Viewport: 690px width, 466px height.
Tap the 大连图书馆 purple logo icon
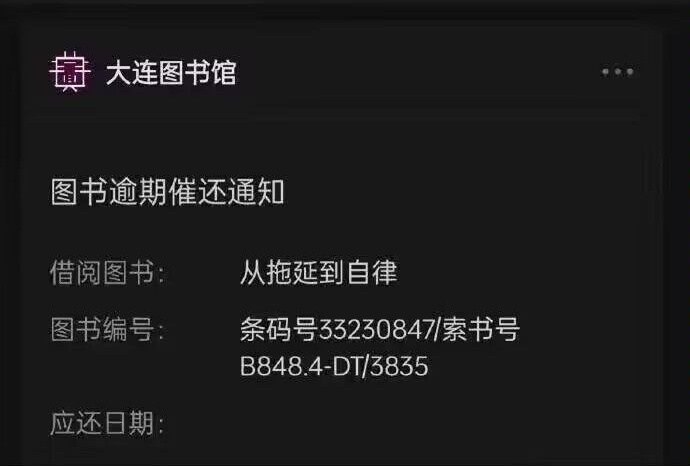click(70, 72)
